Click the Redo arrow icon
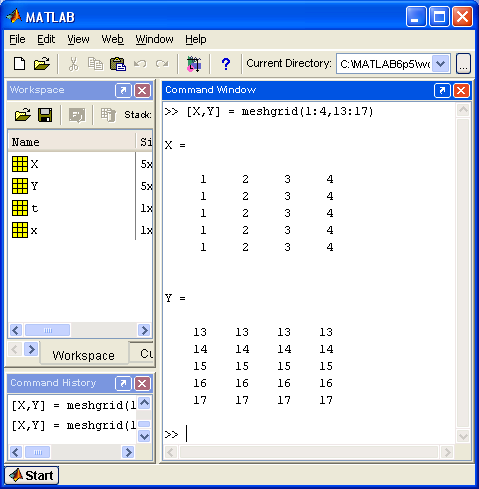The width and height of the screenshot is (479, 489). pyautogui.click(x=162, y=63)
